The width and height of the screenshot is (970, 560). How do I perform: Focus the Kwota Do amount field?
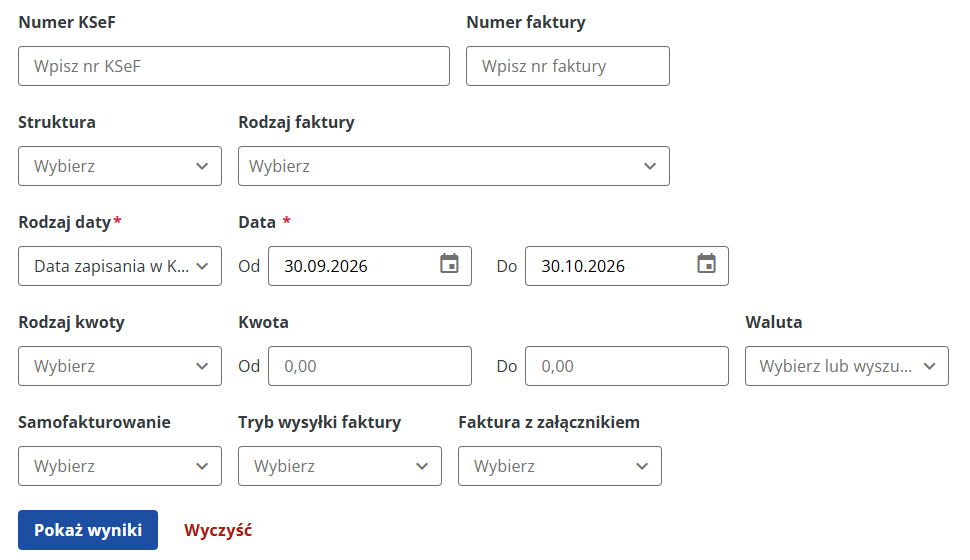coord(627,366)
